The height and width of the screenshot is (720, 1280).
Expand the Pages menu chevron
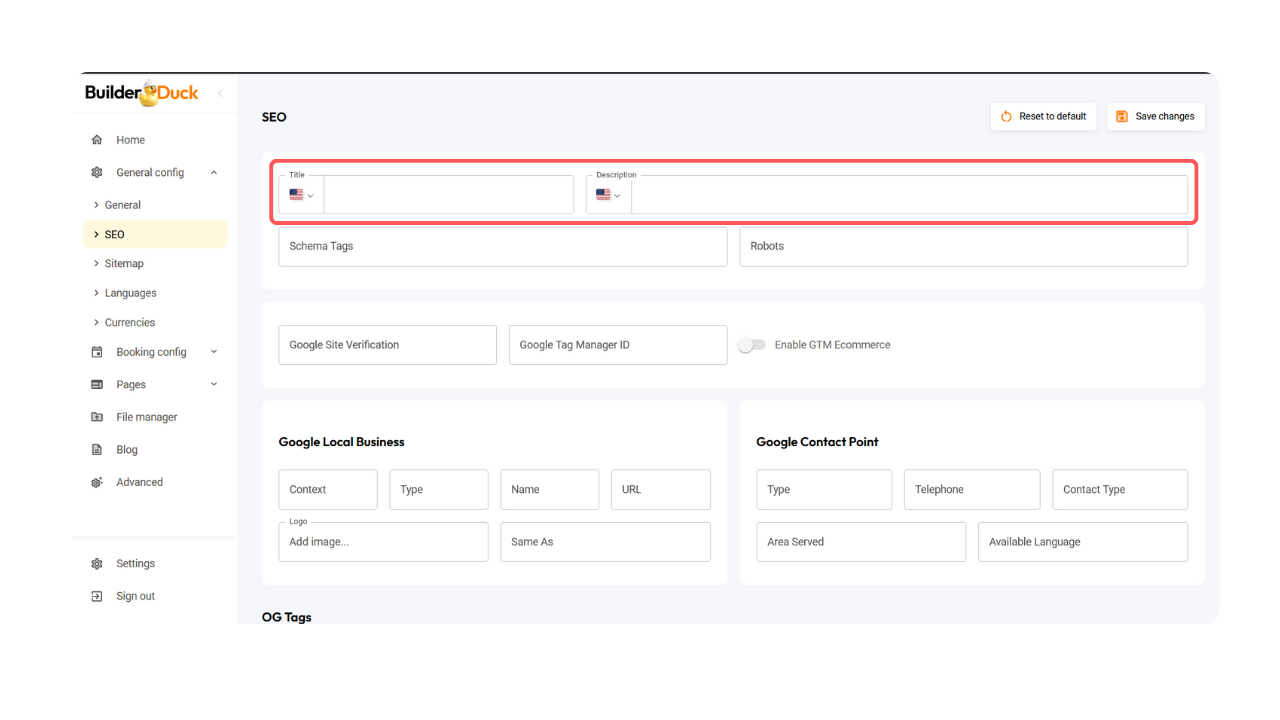click(x=214, y=385)
